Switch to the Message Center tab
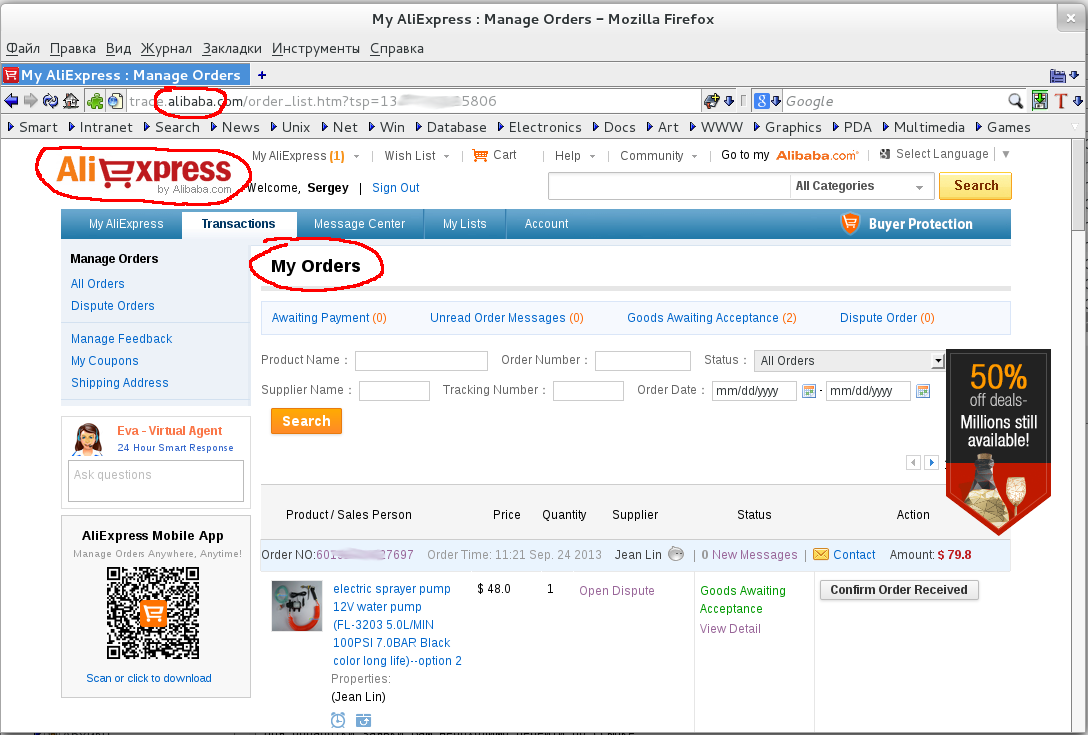 [x=359, y=224]
